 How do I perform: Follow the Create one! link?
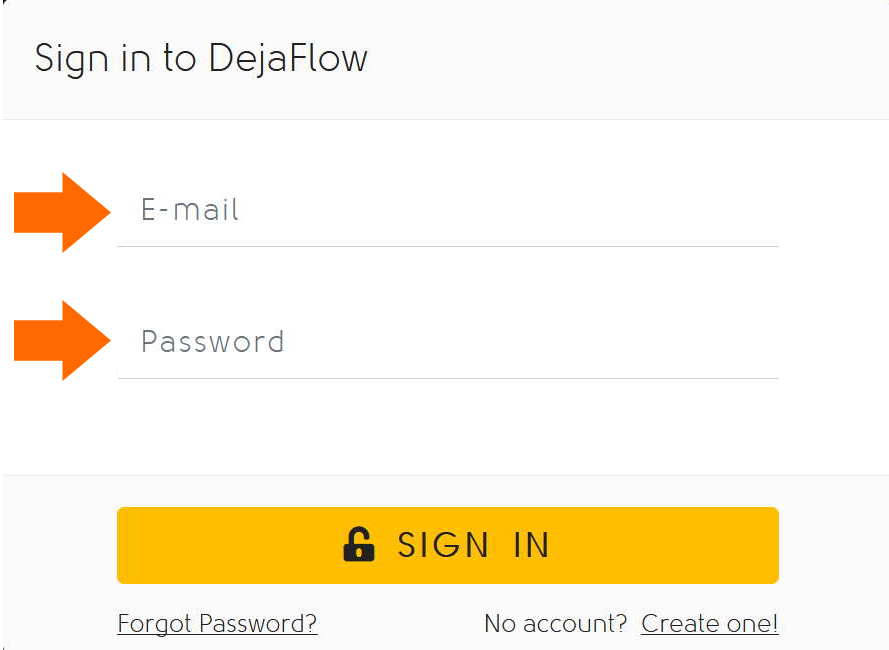[x=709, y=623]
